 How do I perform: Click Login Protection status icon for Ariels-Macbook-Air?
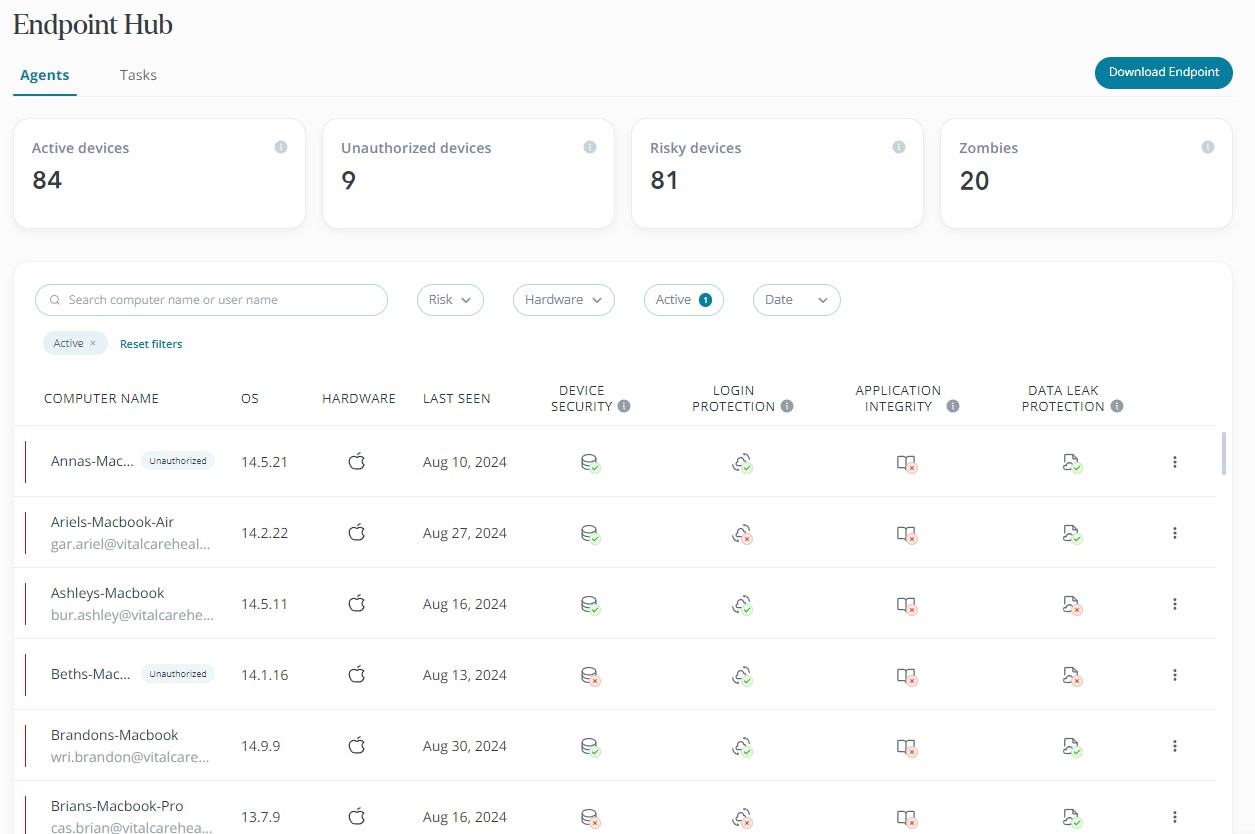click(x=742, y=534)
